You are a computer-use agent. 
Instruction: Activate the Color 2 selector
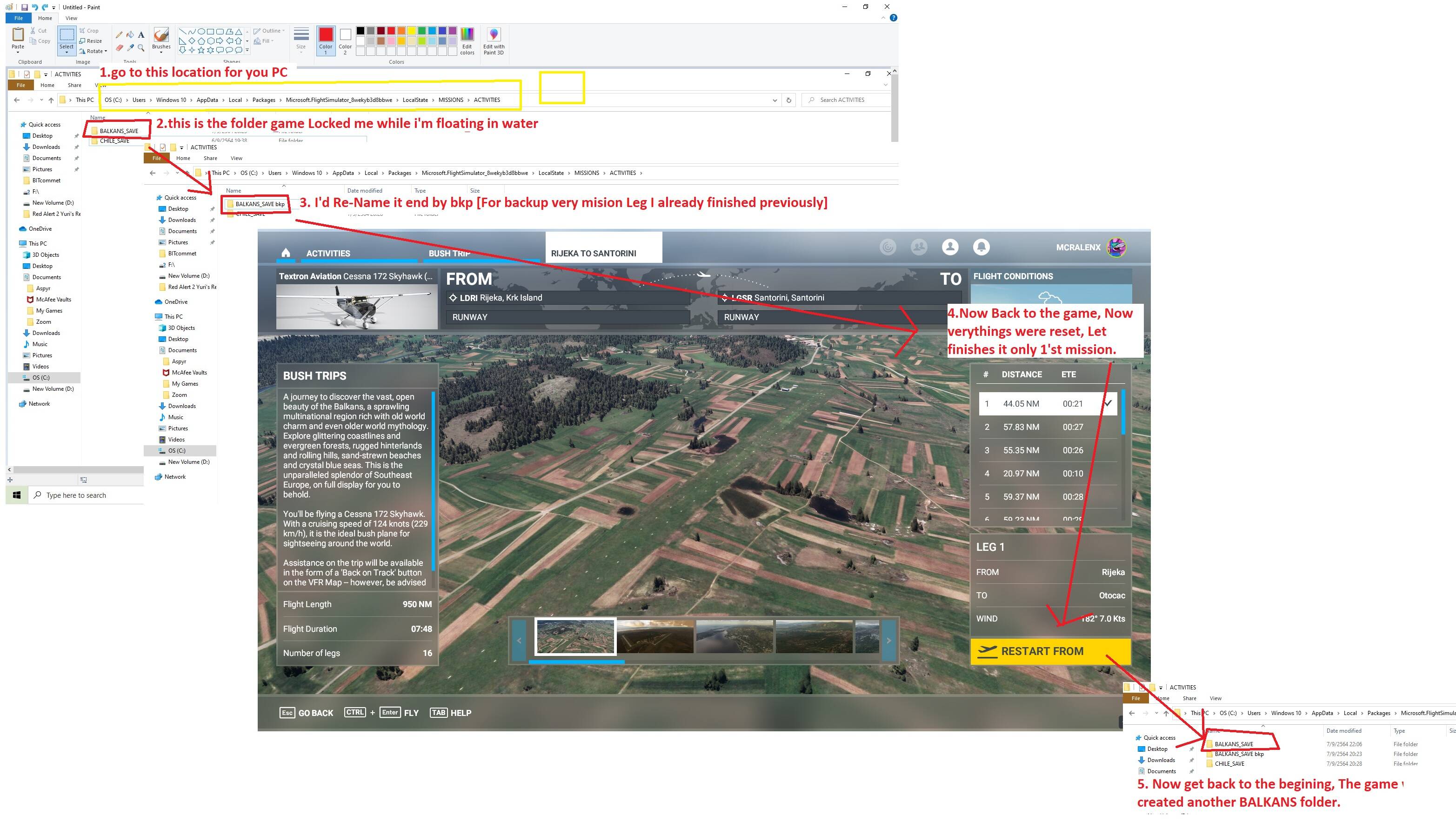coord(345,41)
